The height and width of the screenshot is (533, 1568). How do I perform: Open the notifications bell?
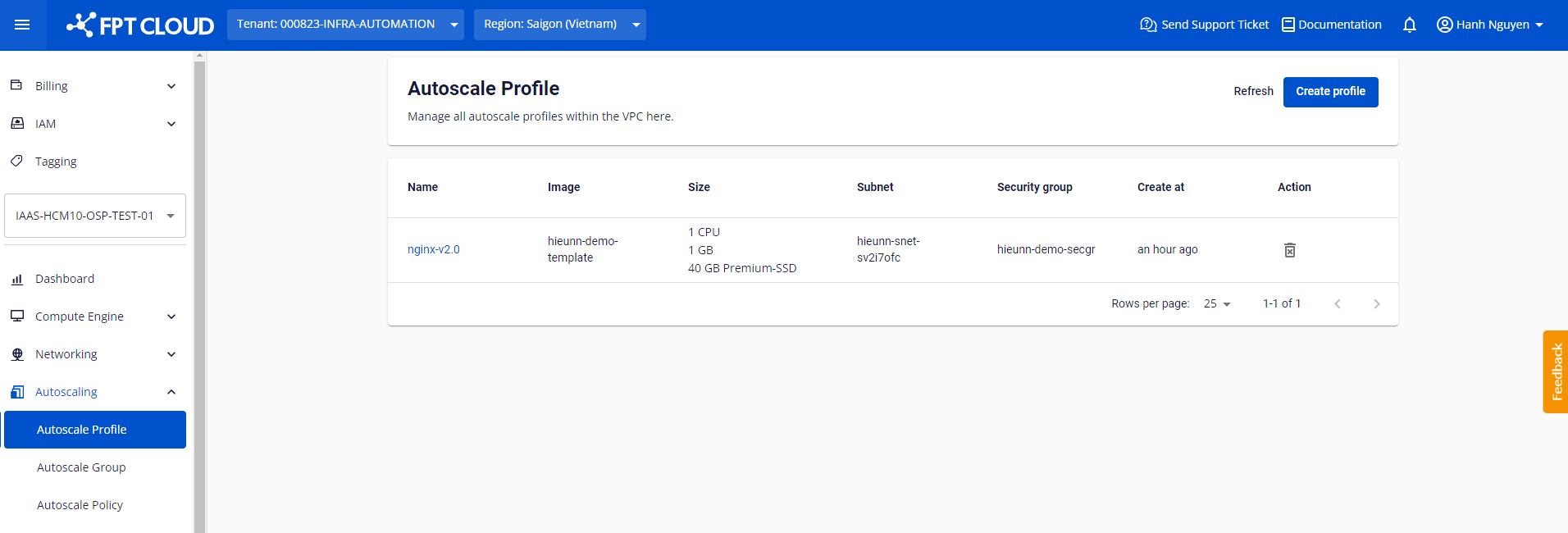1409,25
